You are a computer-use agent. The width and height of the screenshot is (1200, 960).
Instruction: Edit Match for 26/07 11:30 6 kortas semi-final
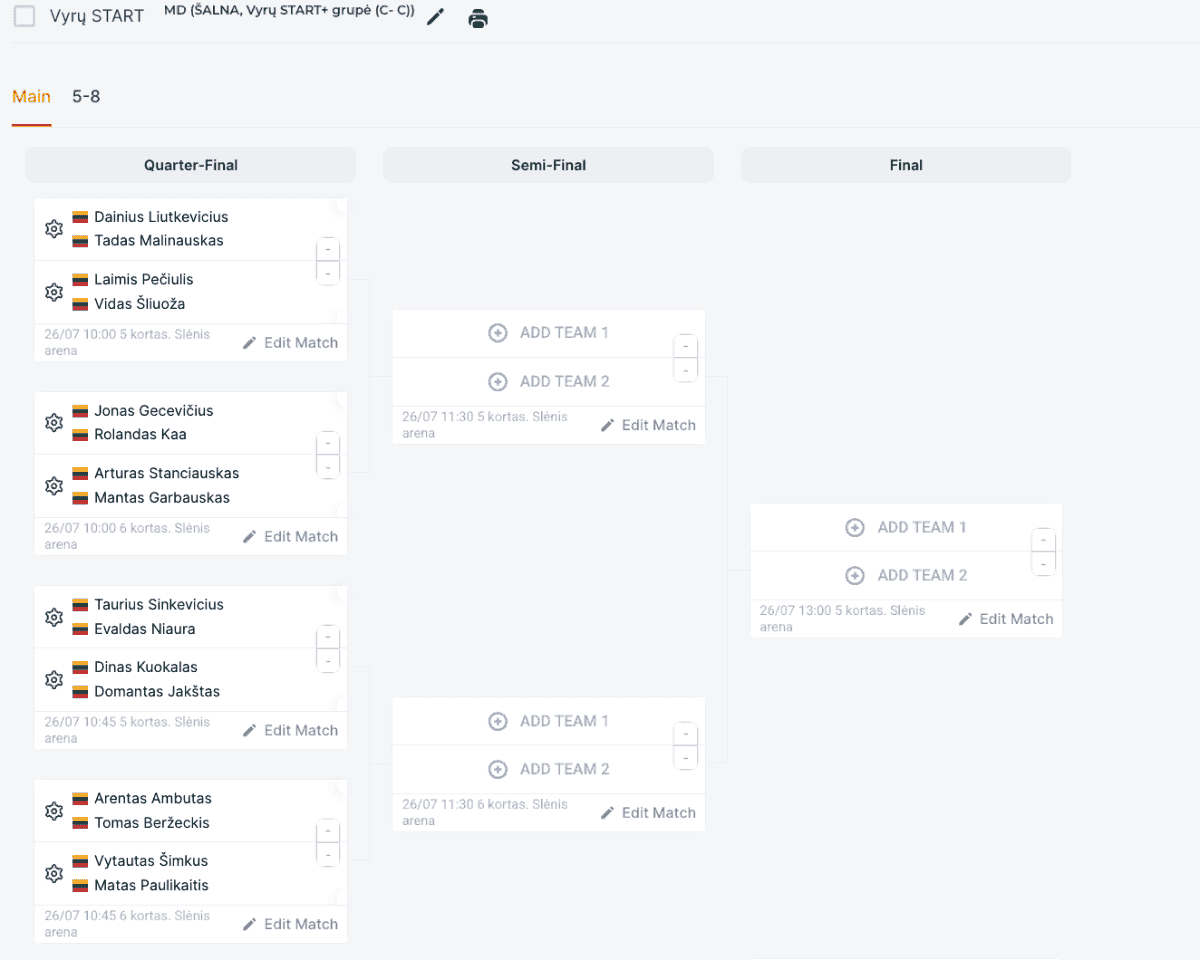pos(648,813)
